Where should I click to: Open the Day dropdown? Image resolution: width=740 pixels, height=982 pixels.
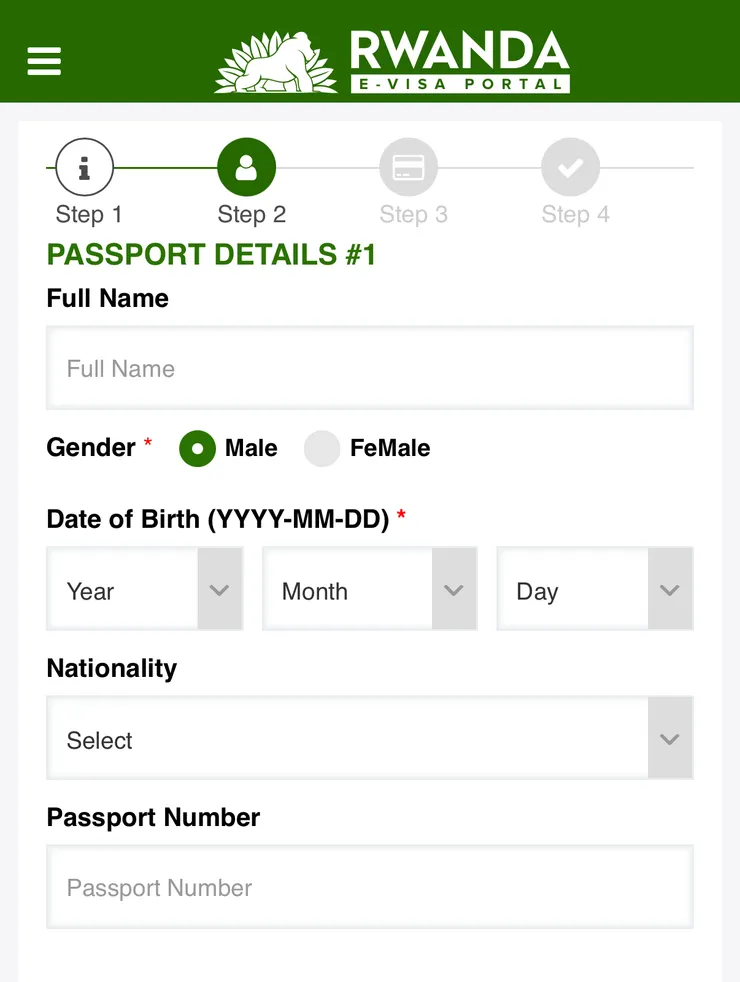(594, 590)
